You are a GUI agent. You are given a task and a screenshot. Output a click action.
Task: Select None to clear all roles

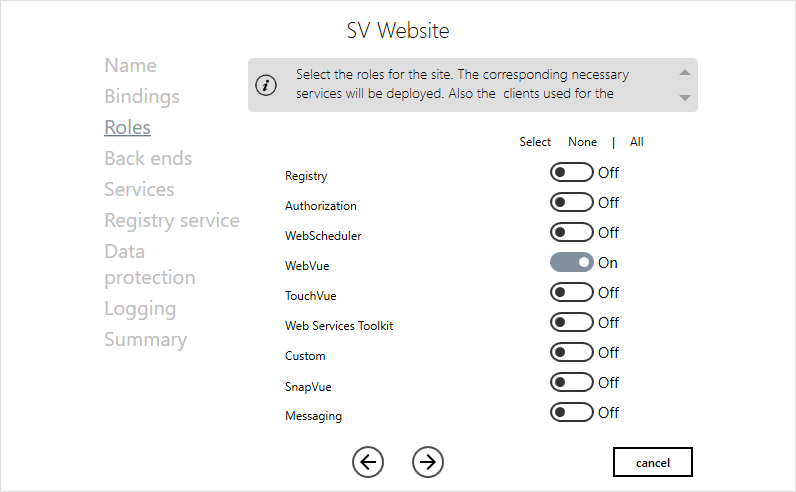pyautogui.click(x=582, y=142)
